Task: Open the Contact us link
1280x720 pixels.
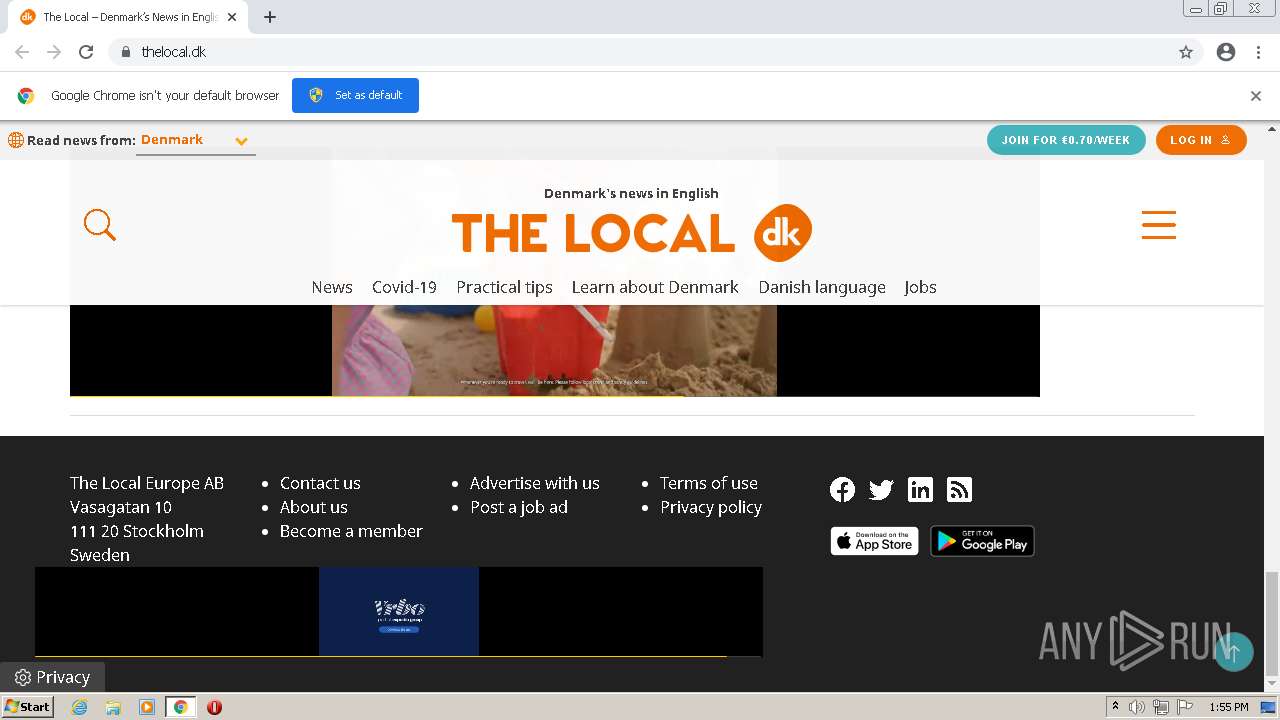Action: pyautogui.click(x=320, y=483)
